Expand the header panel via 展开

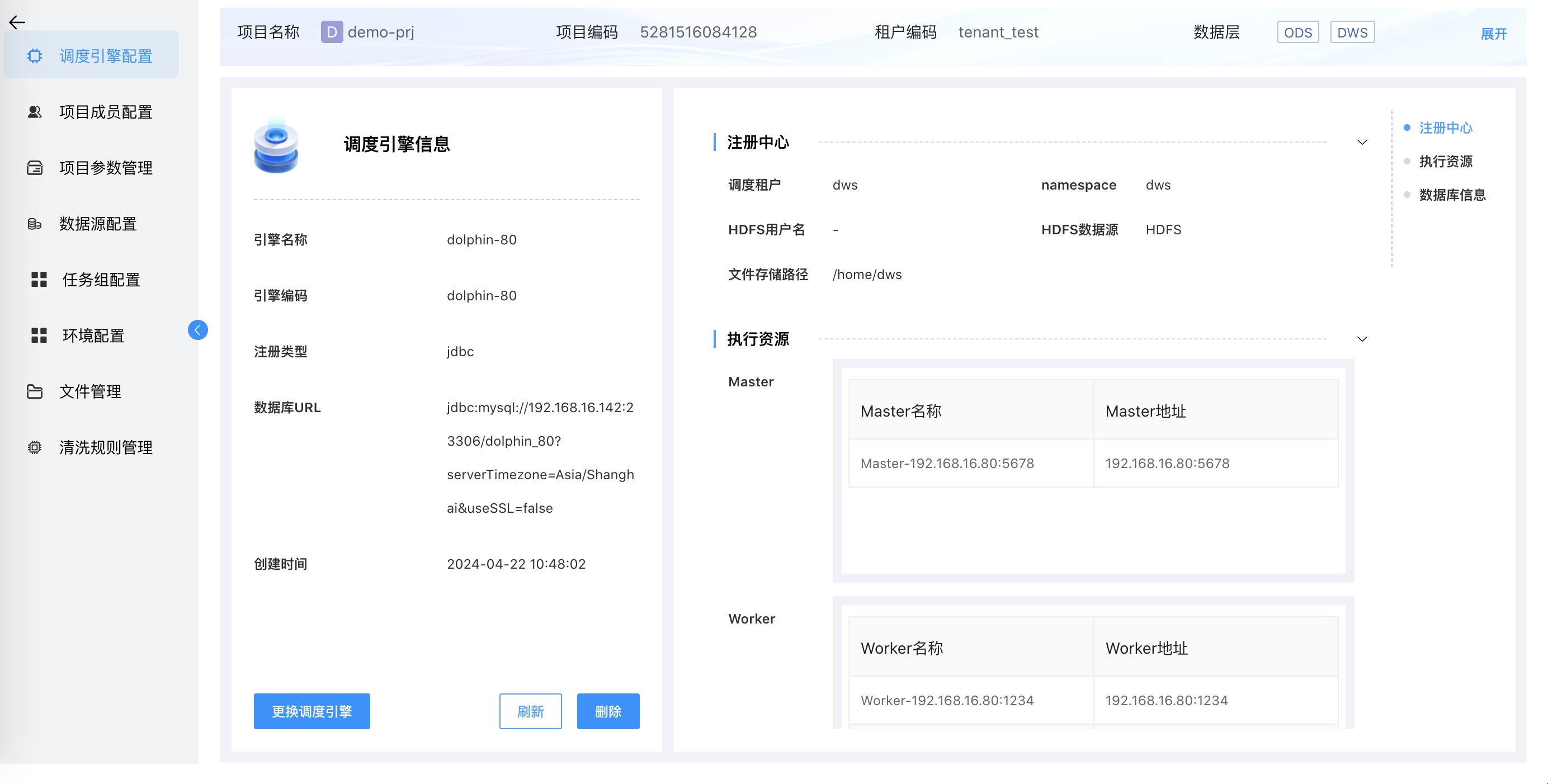click(1494, 34)
